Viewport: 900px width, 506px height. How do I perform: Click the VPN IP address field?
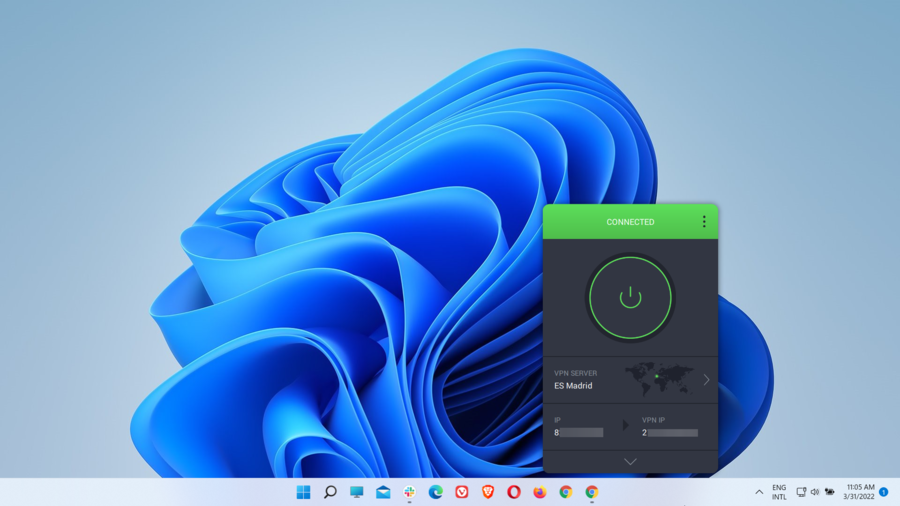pos(670,433)
